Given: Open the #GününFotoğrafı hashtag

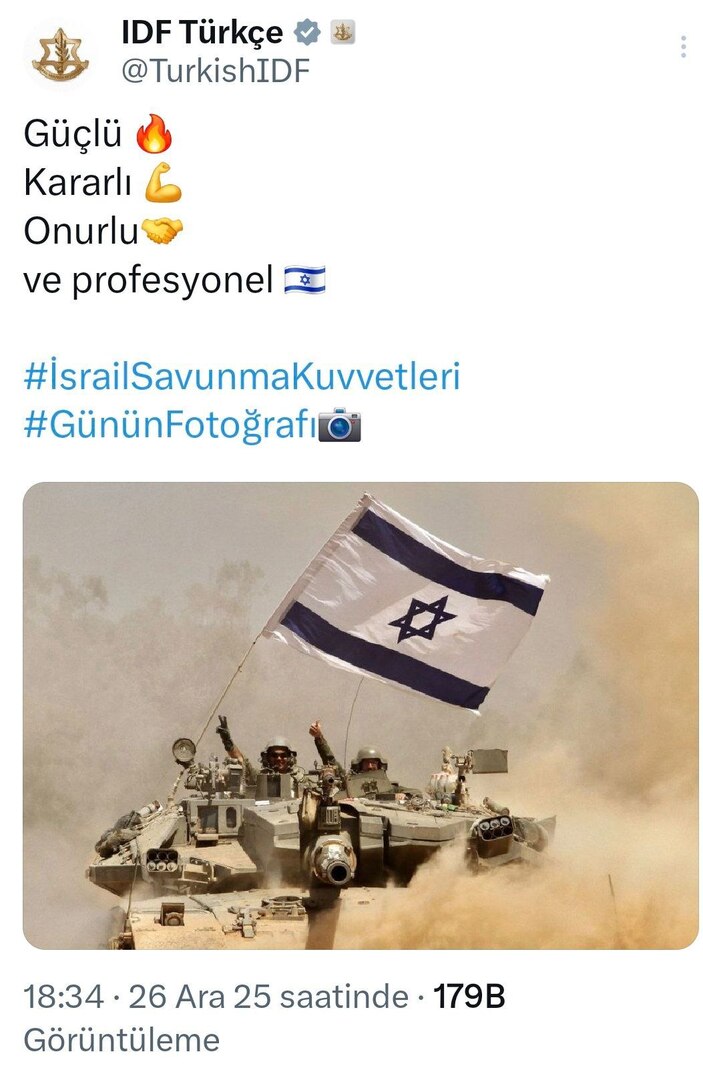Looking at the screenshot, I should pyautogui.click(x=169, y=424).
